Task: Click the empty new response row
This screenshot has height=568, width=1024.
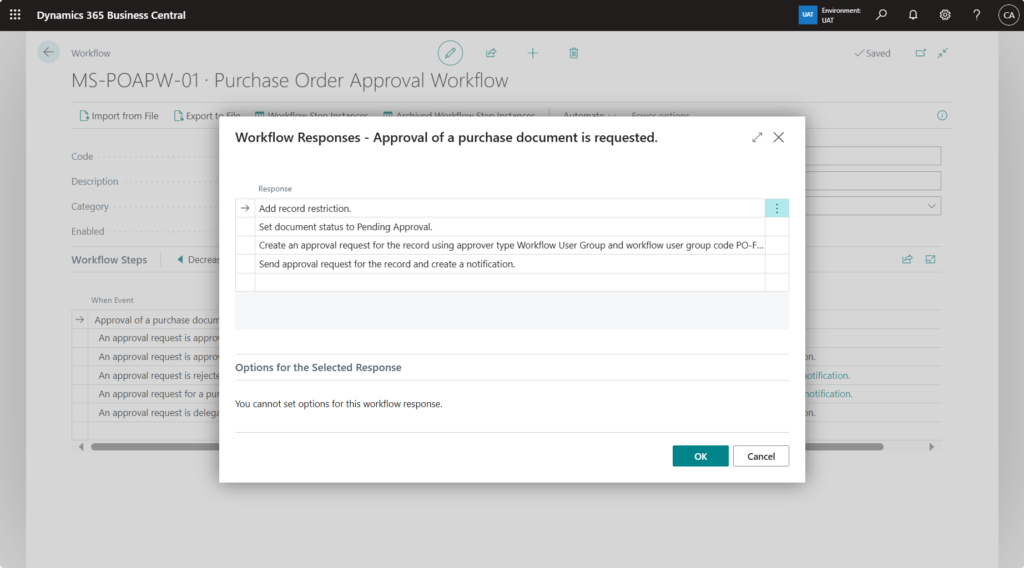Action: (x=510, y=282)
